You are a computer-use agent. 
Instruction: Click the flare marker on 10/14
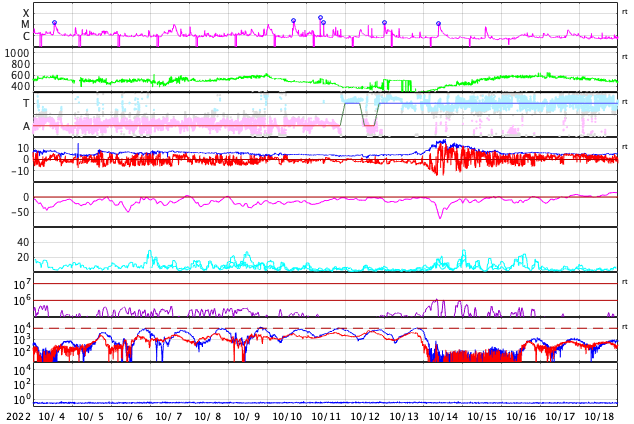point(438,23)
